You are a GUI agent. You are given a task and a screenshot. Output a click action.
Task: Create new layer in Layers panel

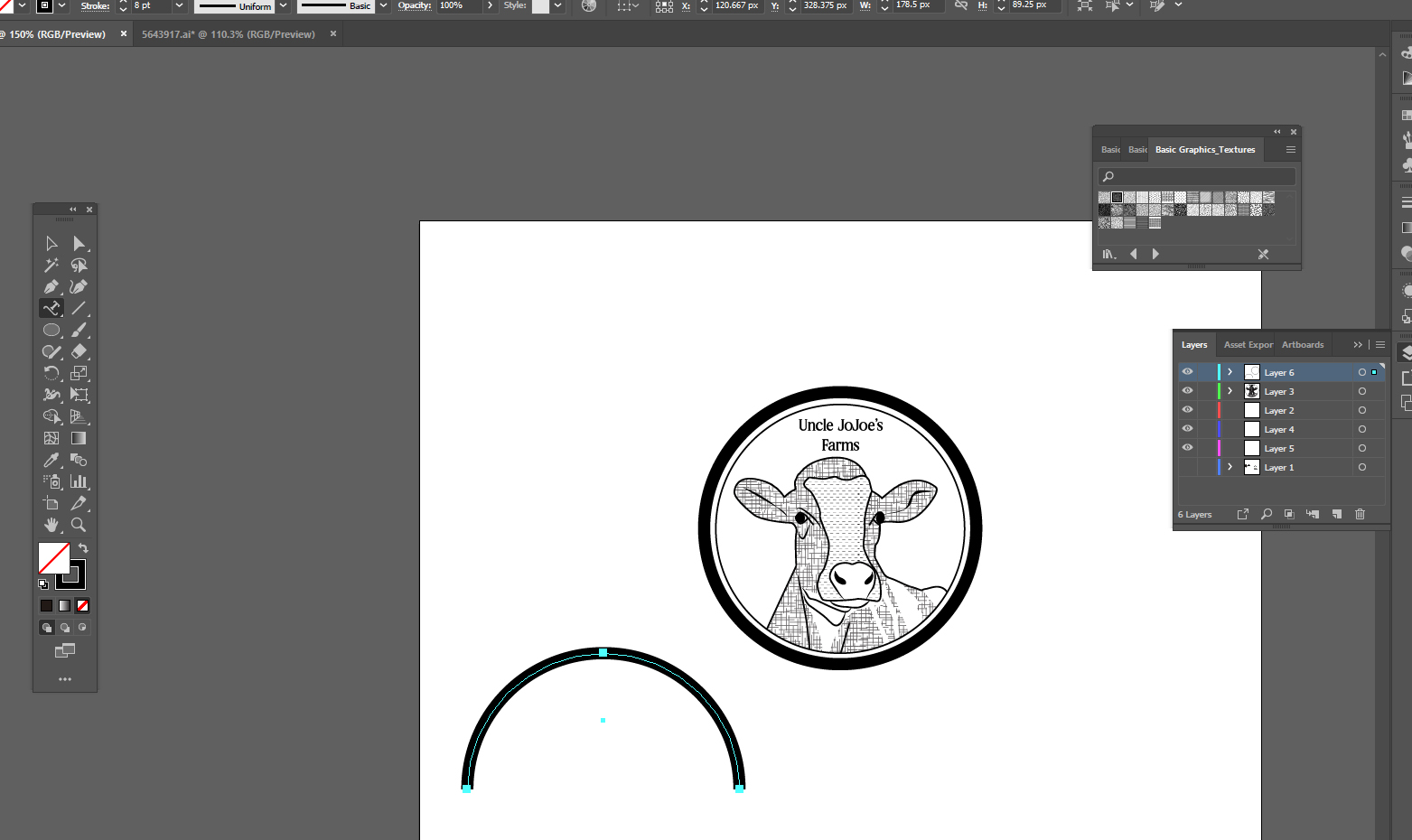click(1336, 514)
